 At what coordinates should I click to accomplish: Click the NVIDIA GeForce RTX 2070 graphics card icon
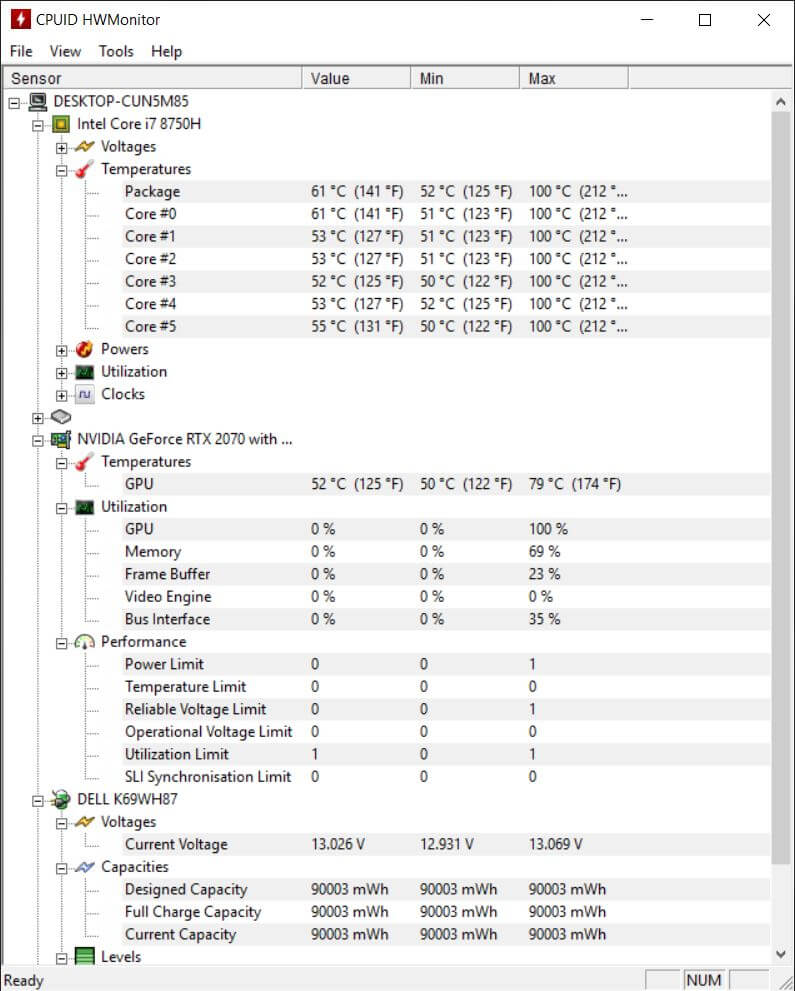[x=61, y=439]
